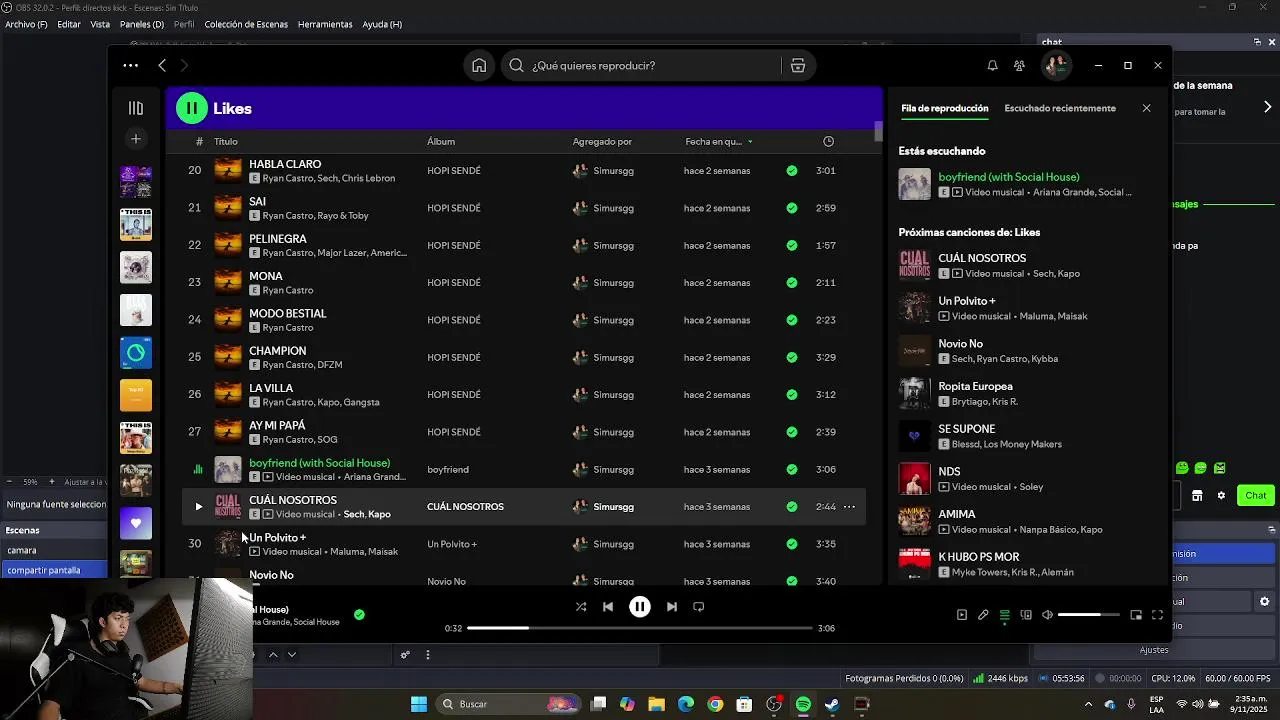Open Steam from the taskbar
This screenshot has width=1280, height=720.
[x=832, y=704]
